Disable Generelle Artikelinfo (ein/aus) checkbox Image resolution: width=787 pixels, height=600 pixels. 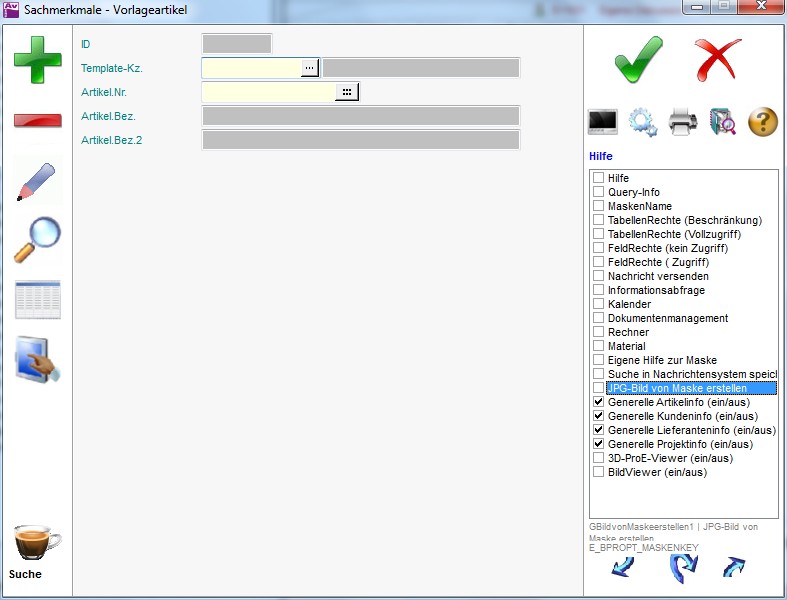pyautogui.click(x=598, y=402)
